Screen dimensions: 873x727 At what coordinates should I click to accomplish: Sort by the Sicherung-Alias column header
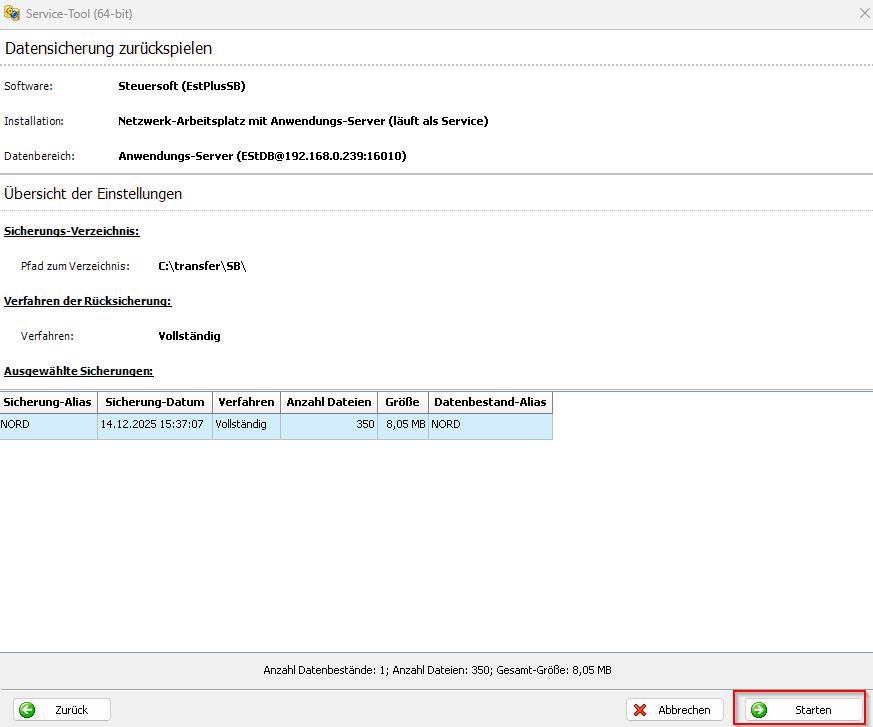pyautogui.click(x=47, y=402)
